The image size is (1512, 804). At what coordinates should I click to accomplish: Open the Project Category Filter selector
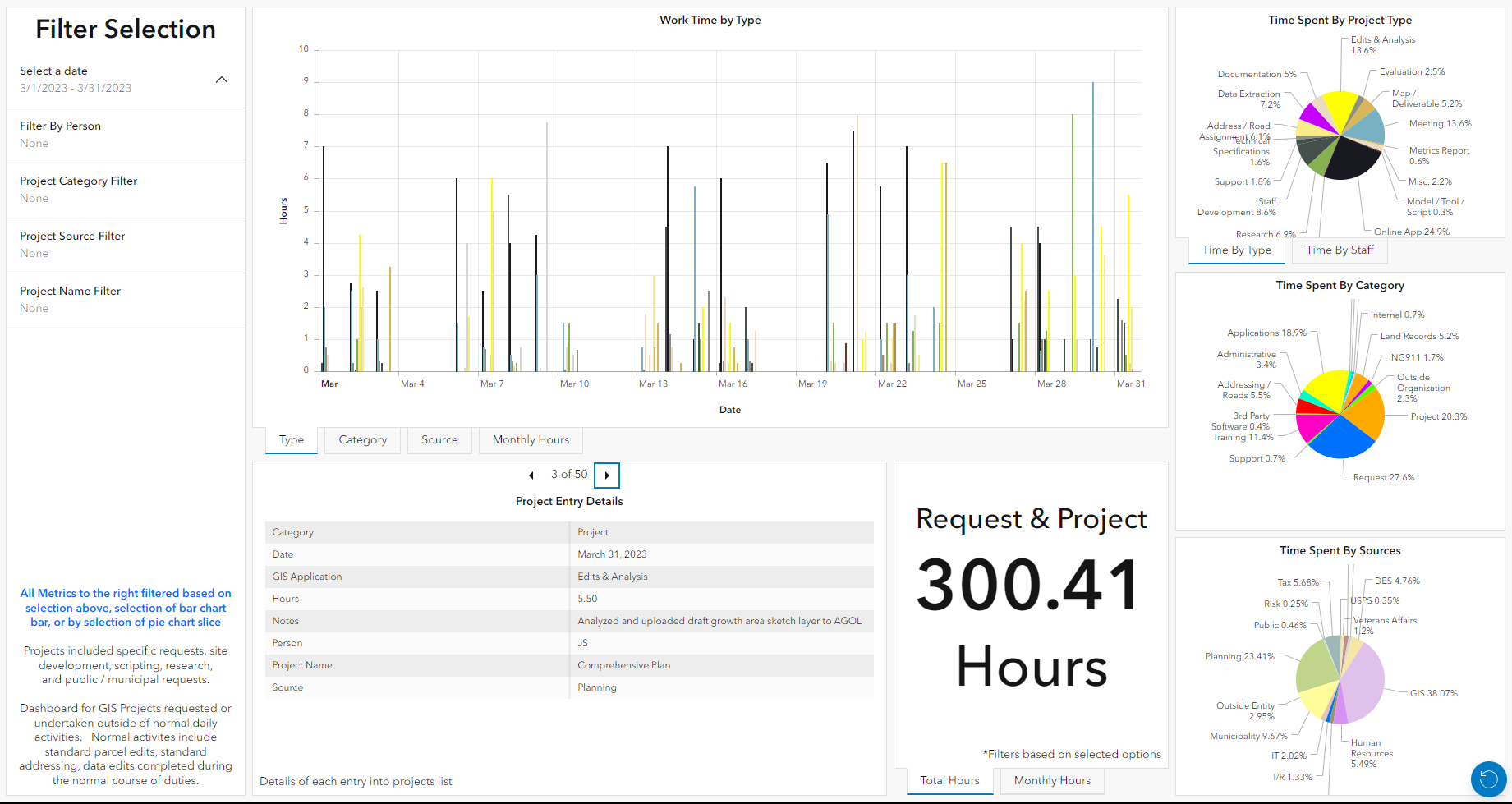pyautogui.click(x=125, y=190)
